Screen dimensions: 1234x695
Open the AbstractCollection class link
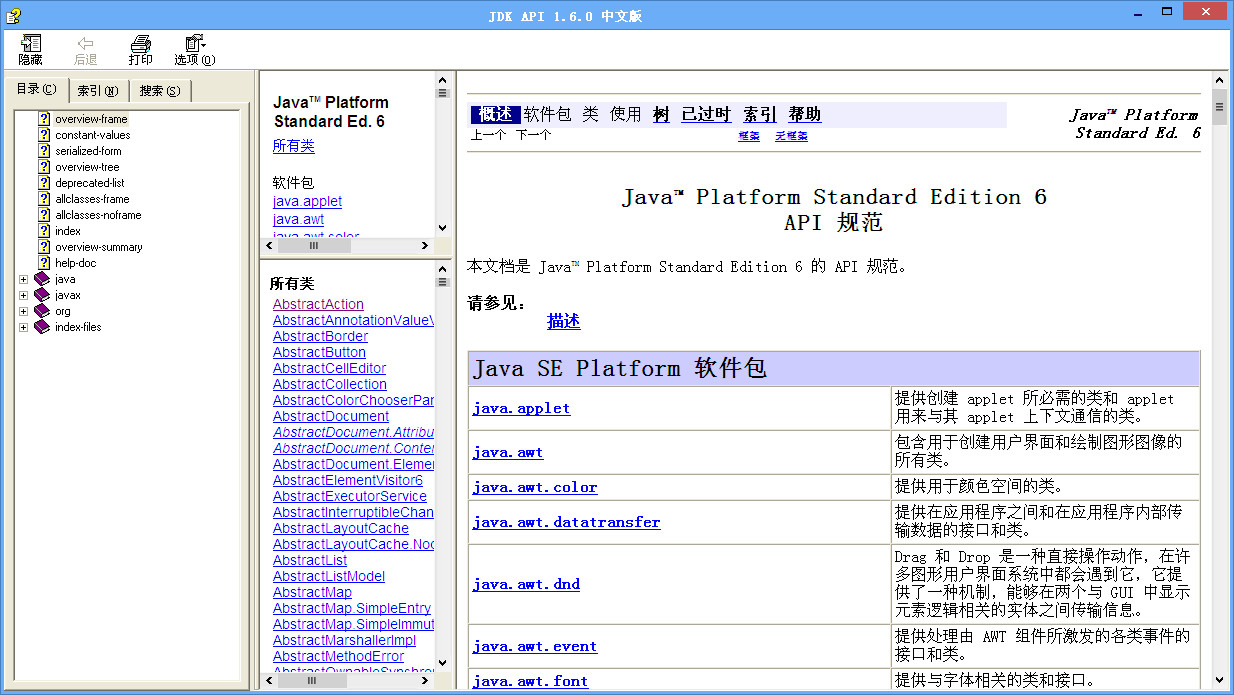click(329, 384)
